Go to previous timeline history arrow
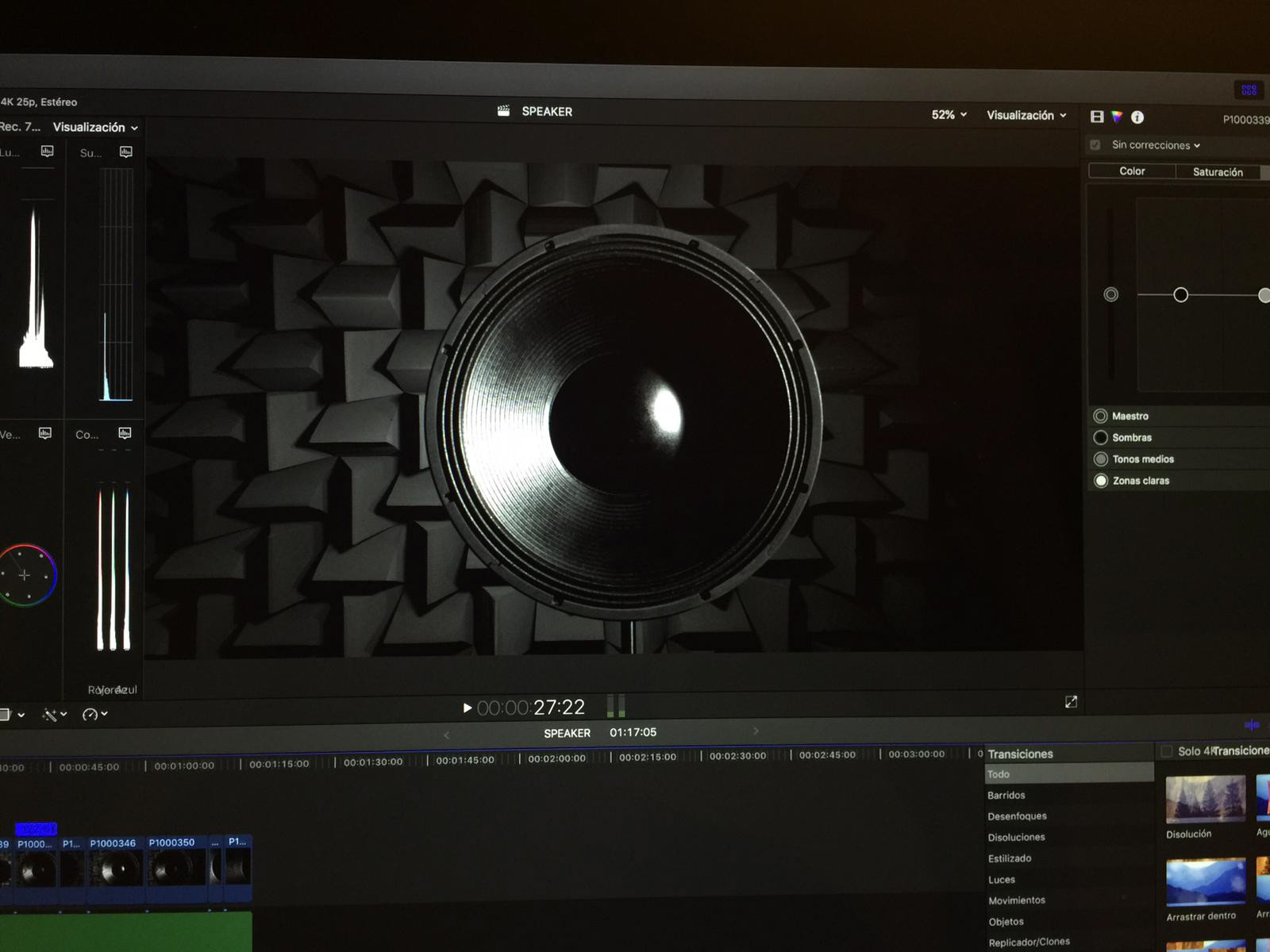Image resolution: width=1270 pixels, height=952 pixels. [447, 735]
